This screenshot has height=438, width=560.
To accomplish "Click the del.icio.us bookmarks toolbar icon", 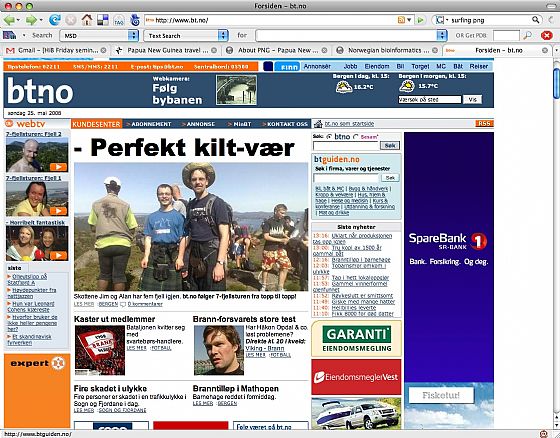I will coord(103,20).
